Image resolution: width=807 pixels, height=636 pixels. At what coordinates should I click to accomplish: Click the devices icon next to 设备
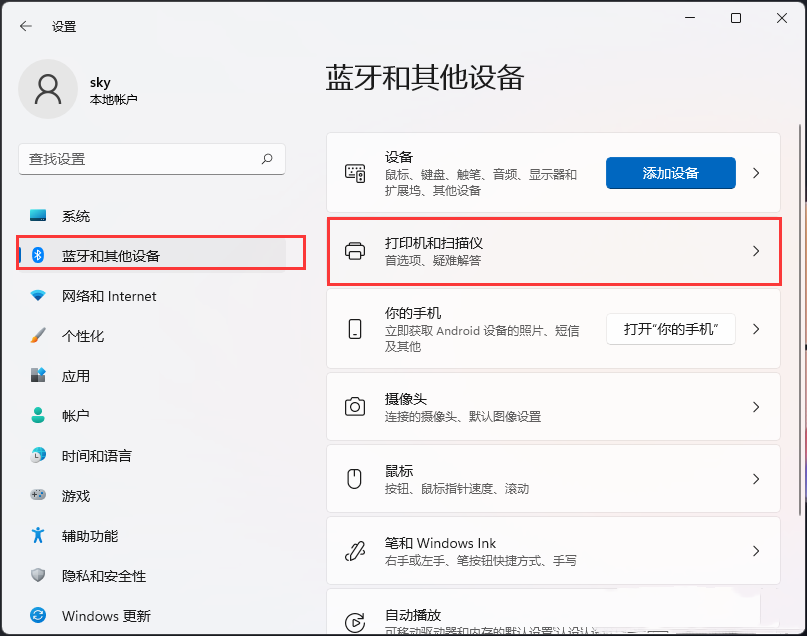click(x=355, y=172)
